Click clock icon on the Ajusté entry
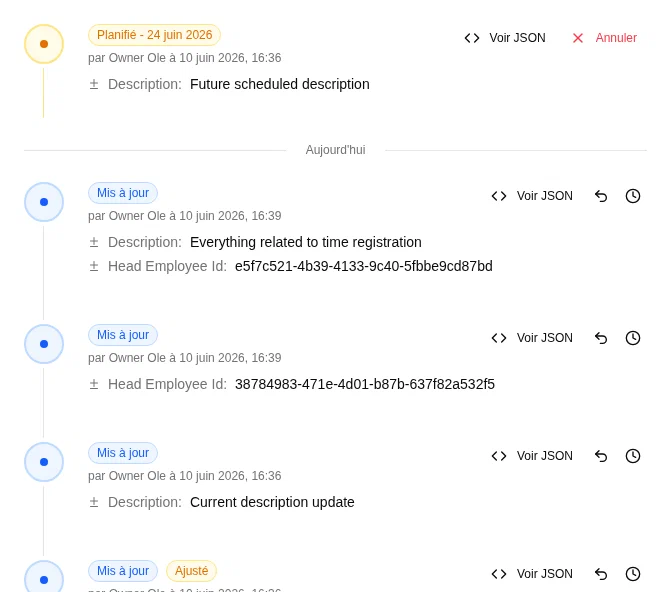This screenshot has width=671, height=592. tap(633, 574)
